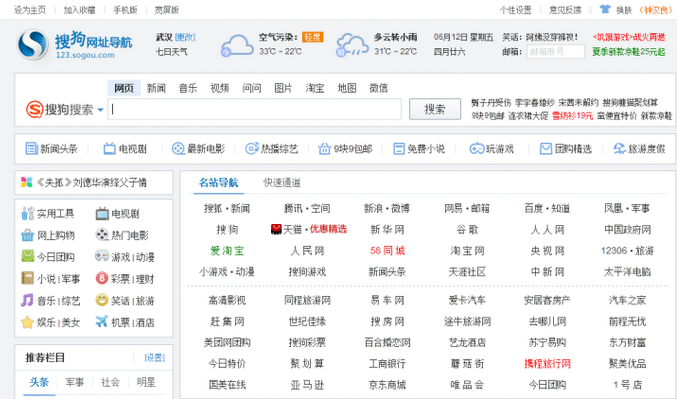Click the 换肤 shirt skin icon
This screenshot has height=399, width=677.
coord(605,9)
